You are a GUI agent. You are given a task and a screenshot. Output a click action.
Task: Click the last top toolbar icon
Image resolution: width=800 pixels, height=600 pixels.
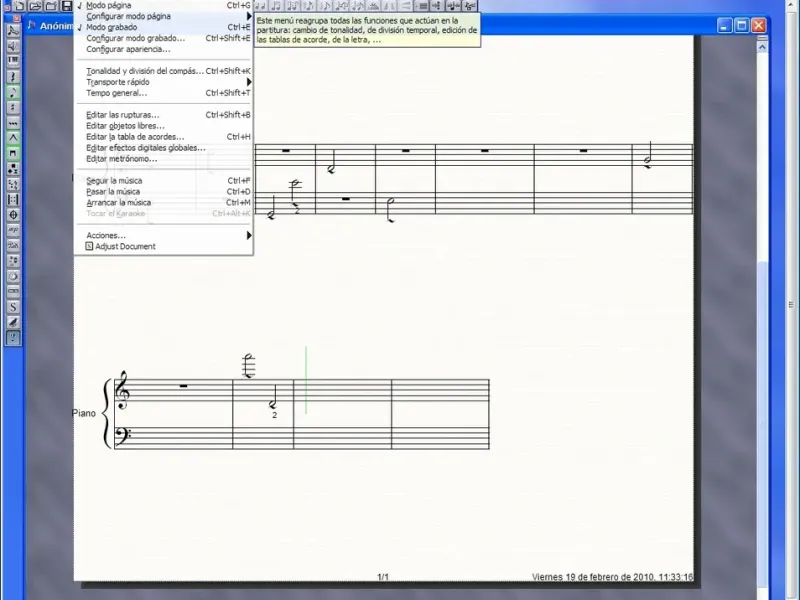point(469,6)
